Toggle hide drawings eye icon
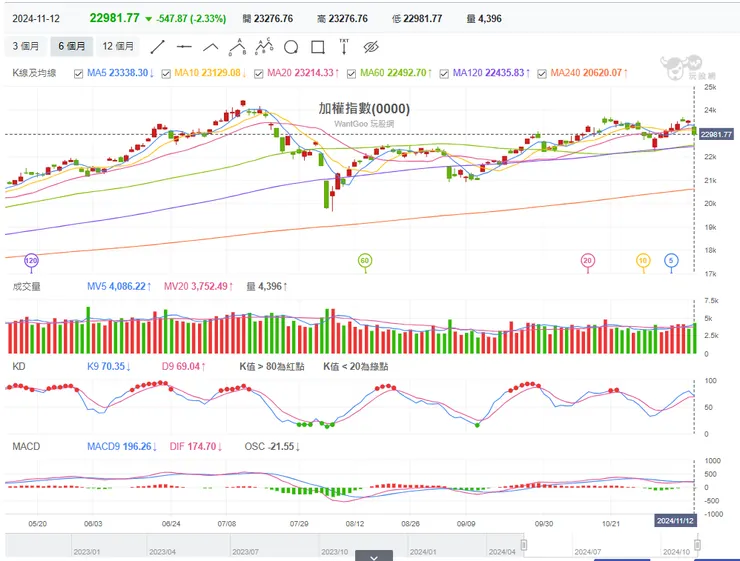This screenshot has width=740, height=561. point(371,46)
